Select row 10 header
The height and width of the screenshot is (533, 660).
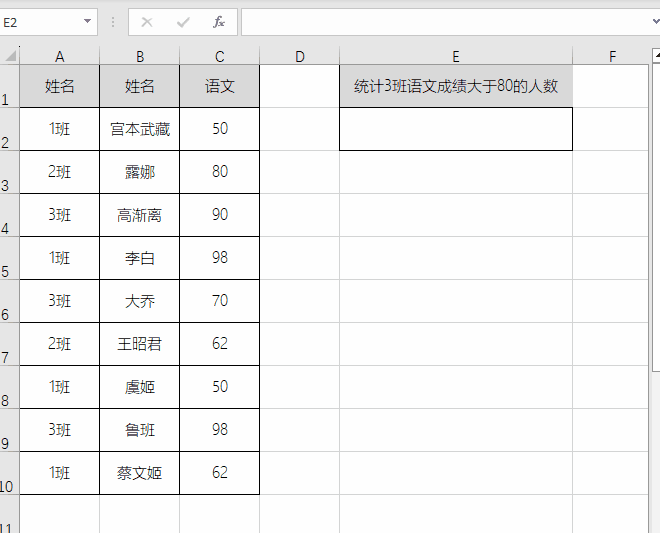[x=9, y=473]
